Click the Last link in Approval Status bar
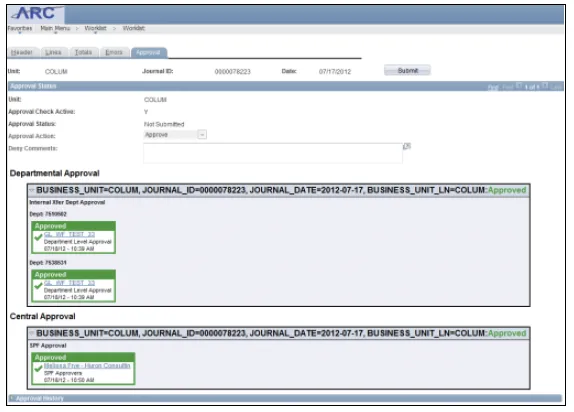 tap(556, 87)
